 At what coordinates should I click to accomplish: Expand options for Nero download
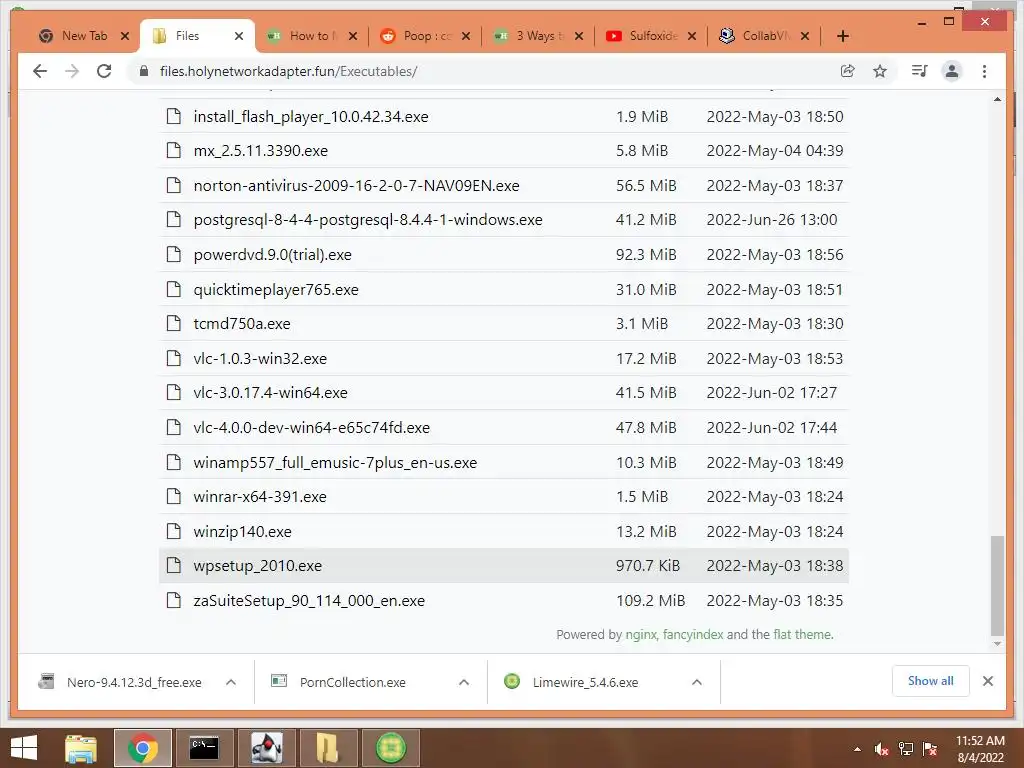coord(231,682)
